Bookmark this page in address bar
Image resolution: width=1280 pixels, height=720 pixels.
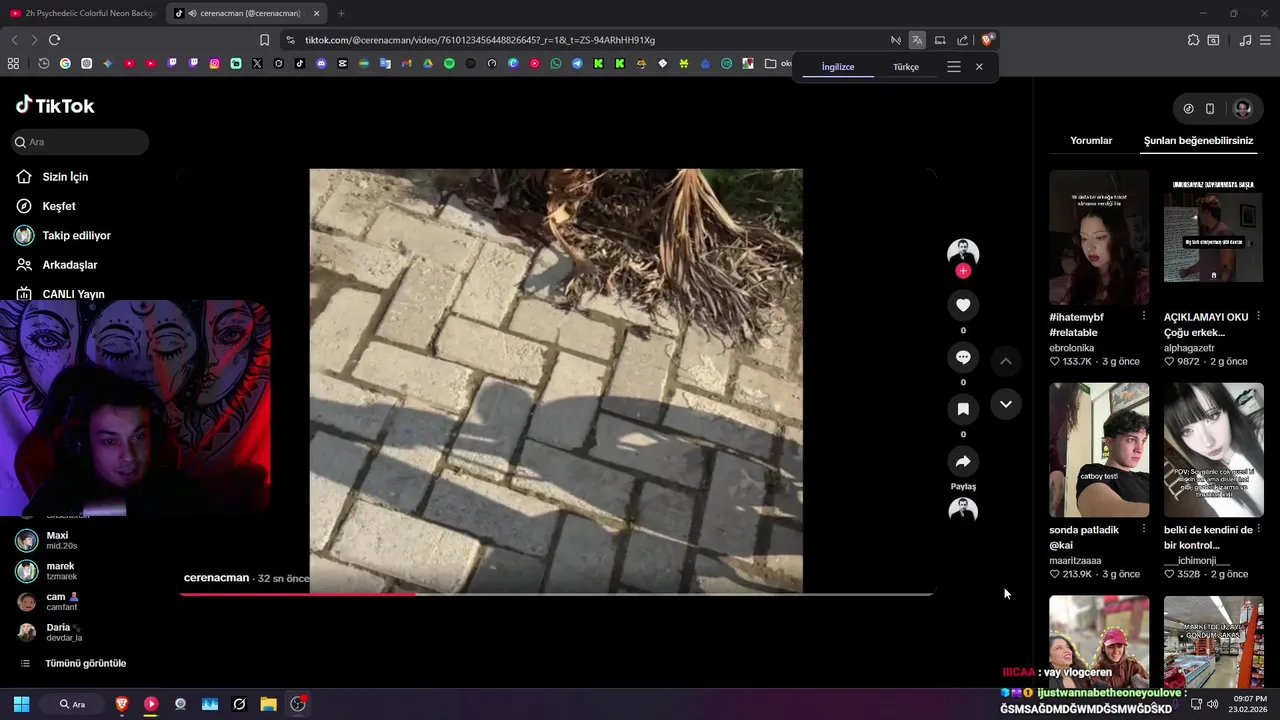[x=264, y=40]
